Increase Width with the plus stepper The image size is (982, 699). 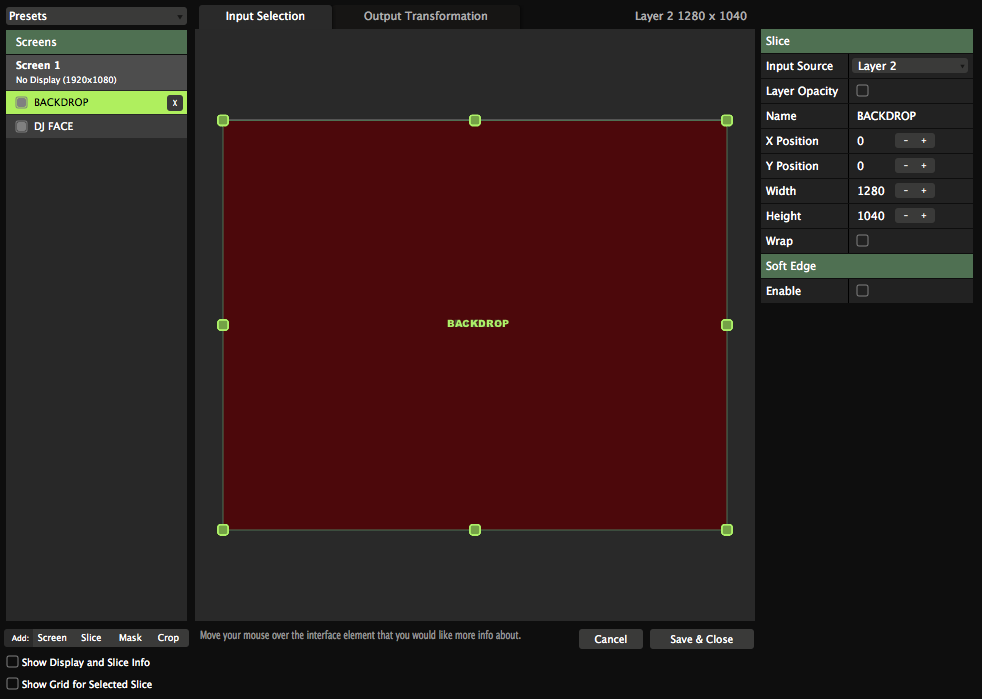[x=924, y=191]
